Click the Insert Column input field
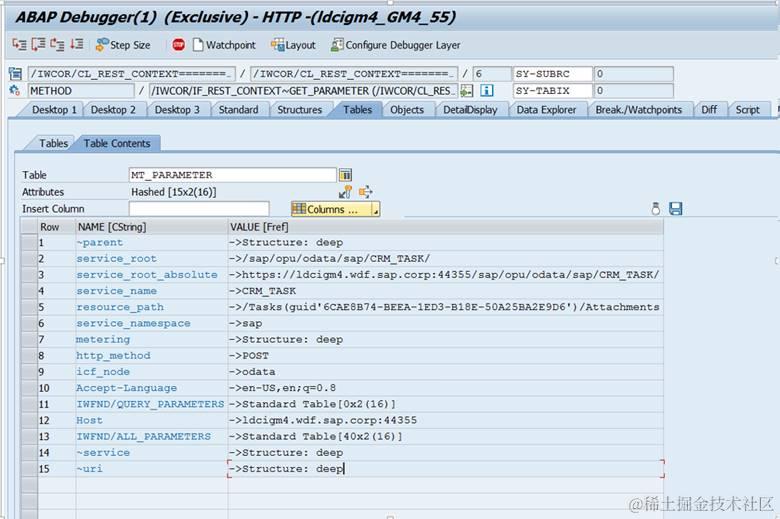Screen dimensions: 780x519 (199, 209)
